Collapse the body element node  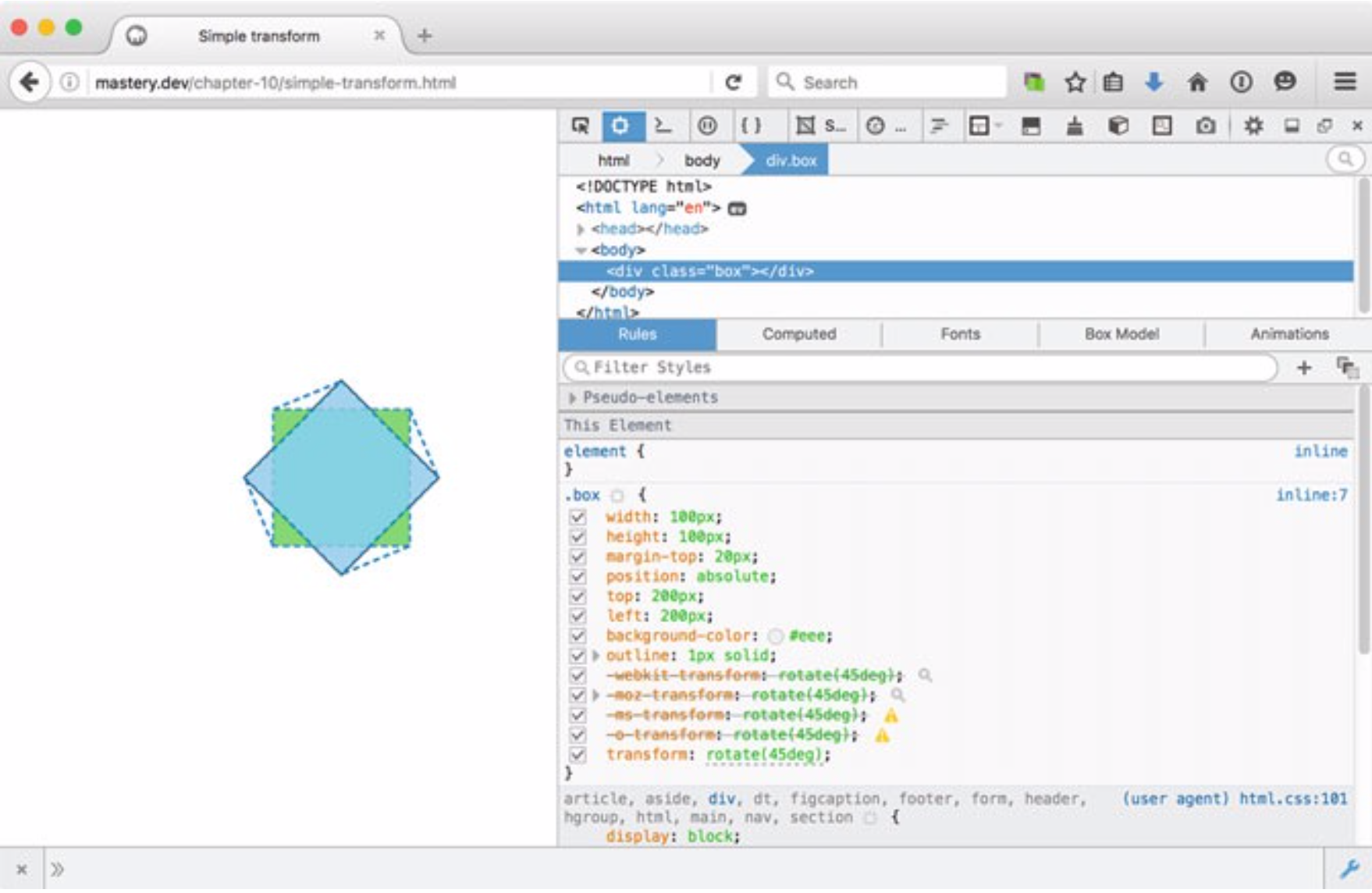pos(580,251)
